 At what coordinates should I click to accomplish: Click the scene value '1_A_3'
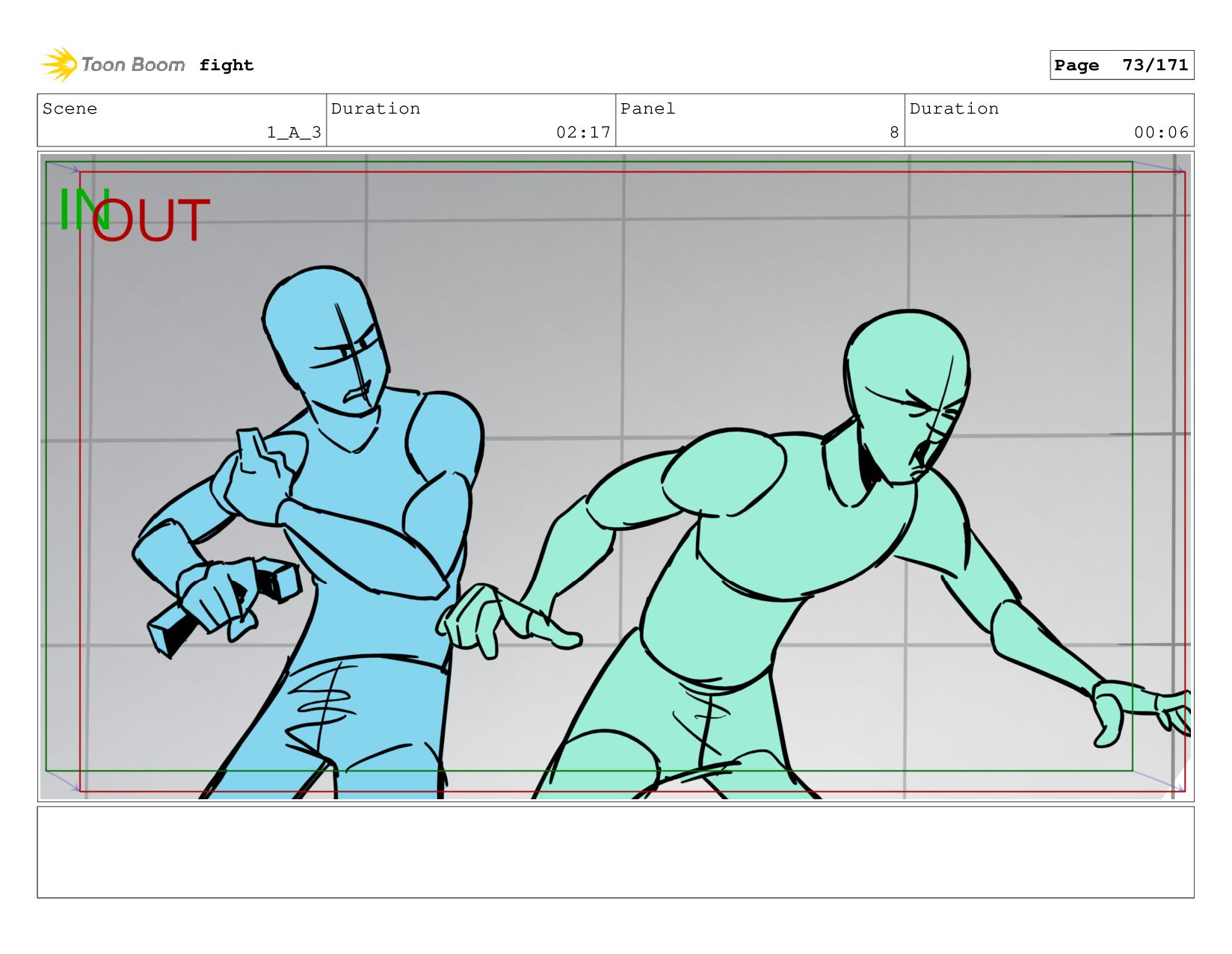coord(294,132)
